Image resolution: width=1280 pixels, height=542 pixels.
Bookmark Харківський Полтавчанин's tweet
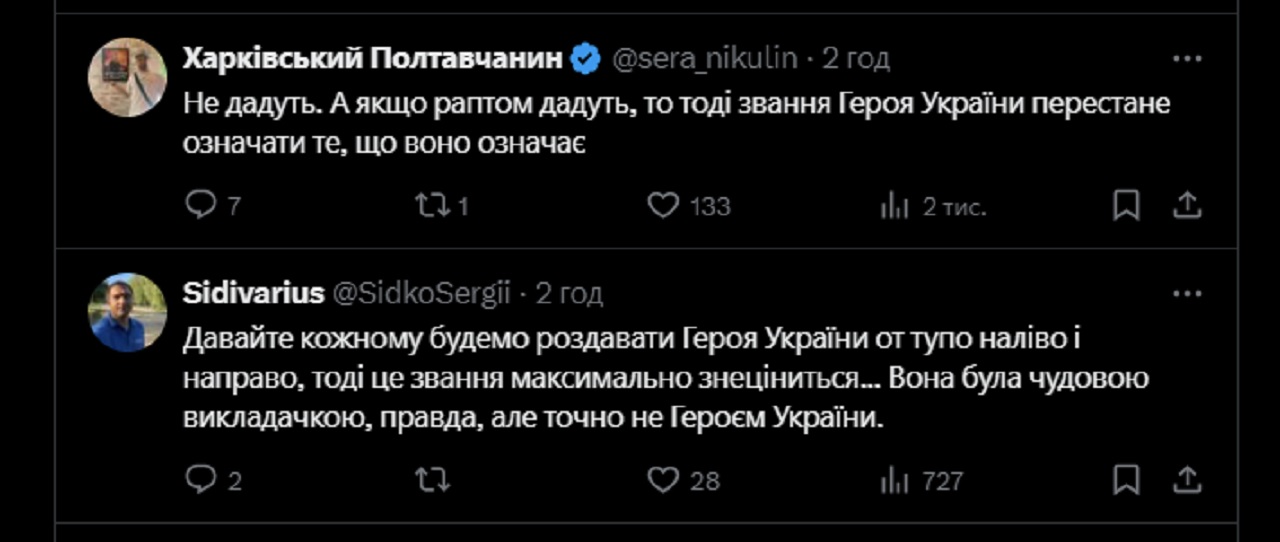1126,206
